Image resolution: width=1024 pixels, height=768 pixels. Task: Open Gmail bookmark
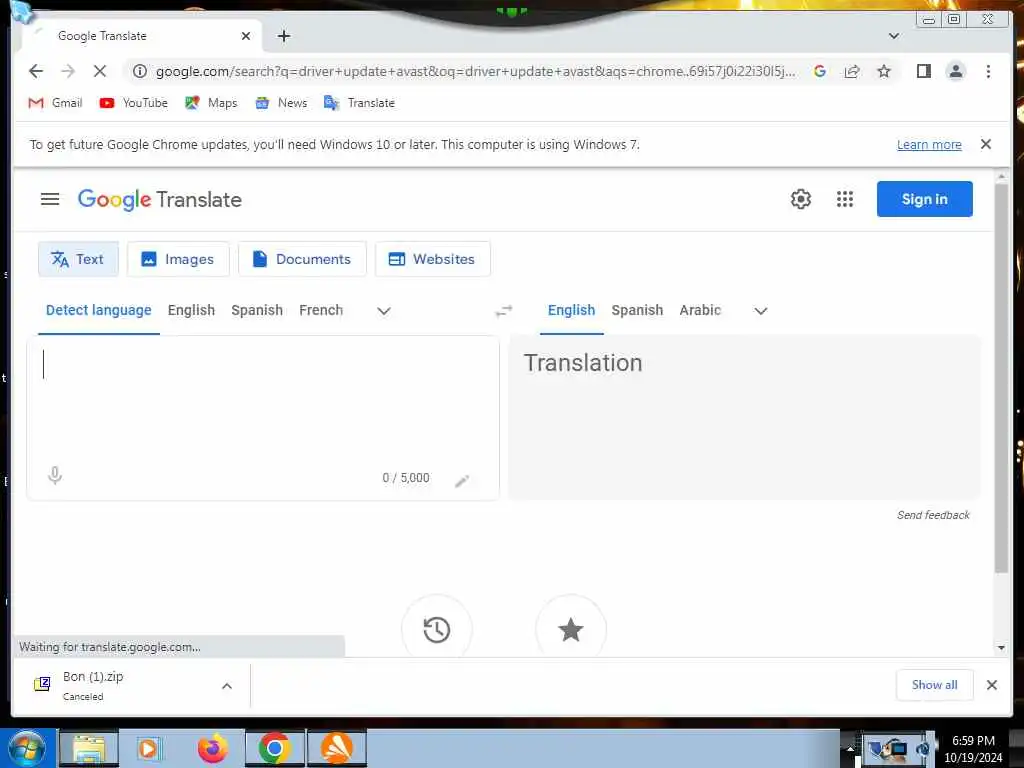pos(56,103)
